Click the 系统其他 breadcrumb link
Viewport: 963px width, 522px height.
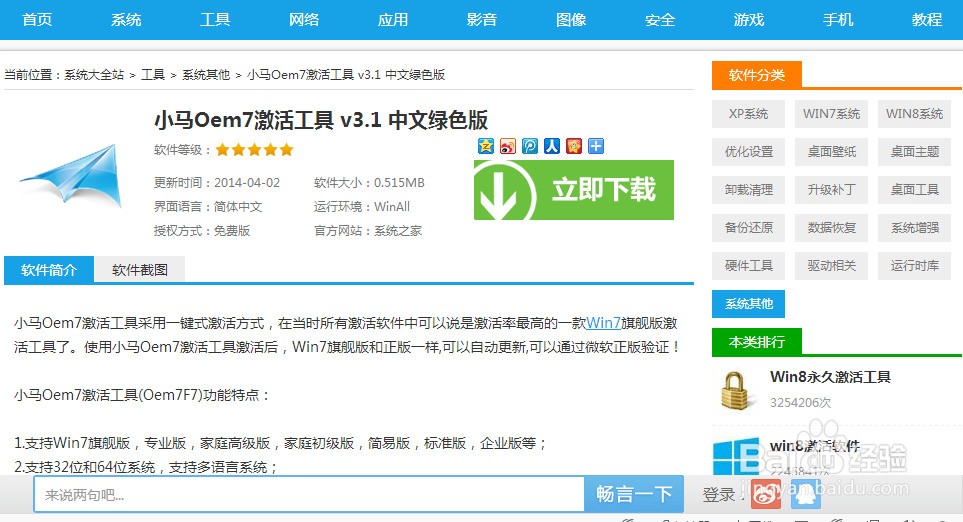(x=206, y=75)
